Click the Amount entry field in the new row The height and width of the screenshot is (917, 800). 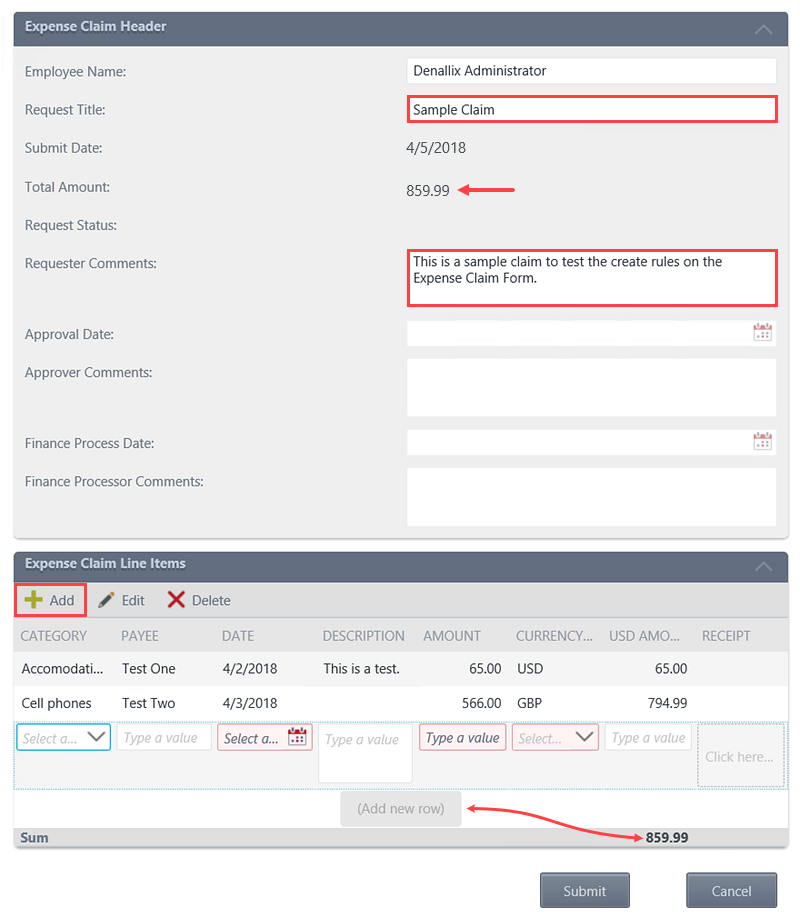click(x=462, y=736)
